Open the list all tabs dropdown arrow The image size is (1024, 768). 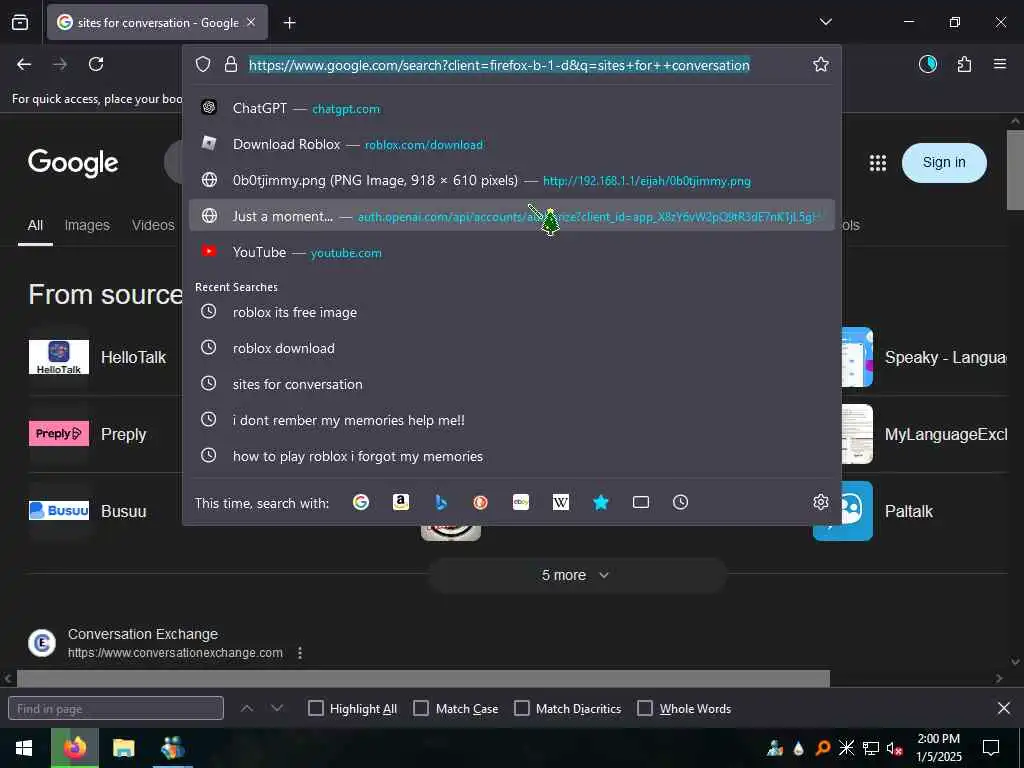click(825, 22)
